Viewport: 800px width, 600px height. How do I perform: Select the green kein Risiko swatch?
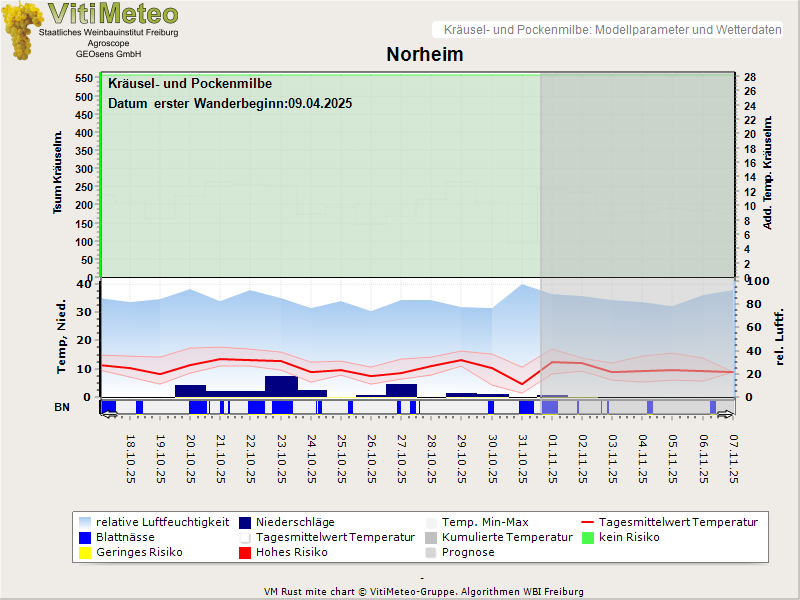(x=588, y=537)
